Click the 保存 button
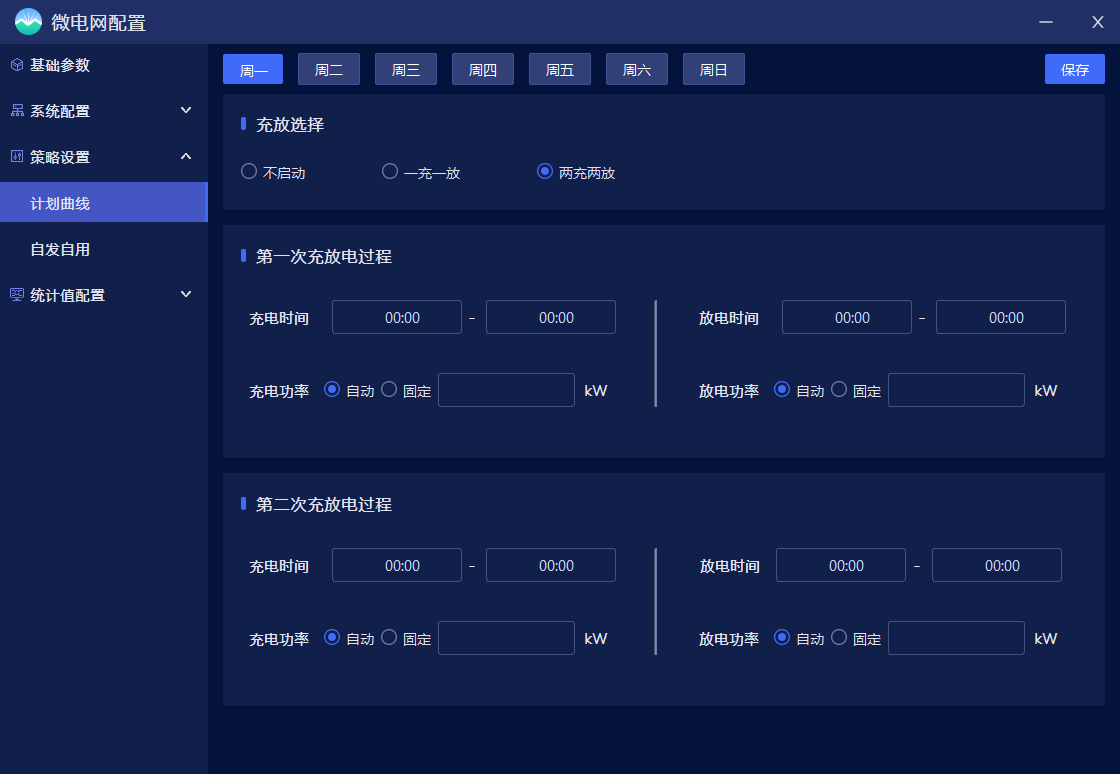This screenshot has width=1120, height=774. [1074, 69]
